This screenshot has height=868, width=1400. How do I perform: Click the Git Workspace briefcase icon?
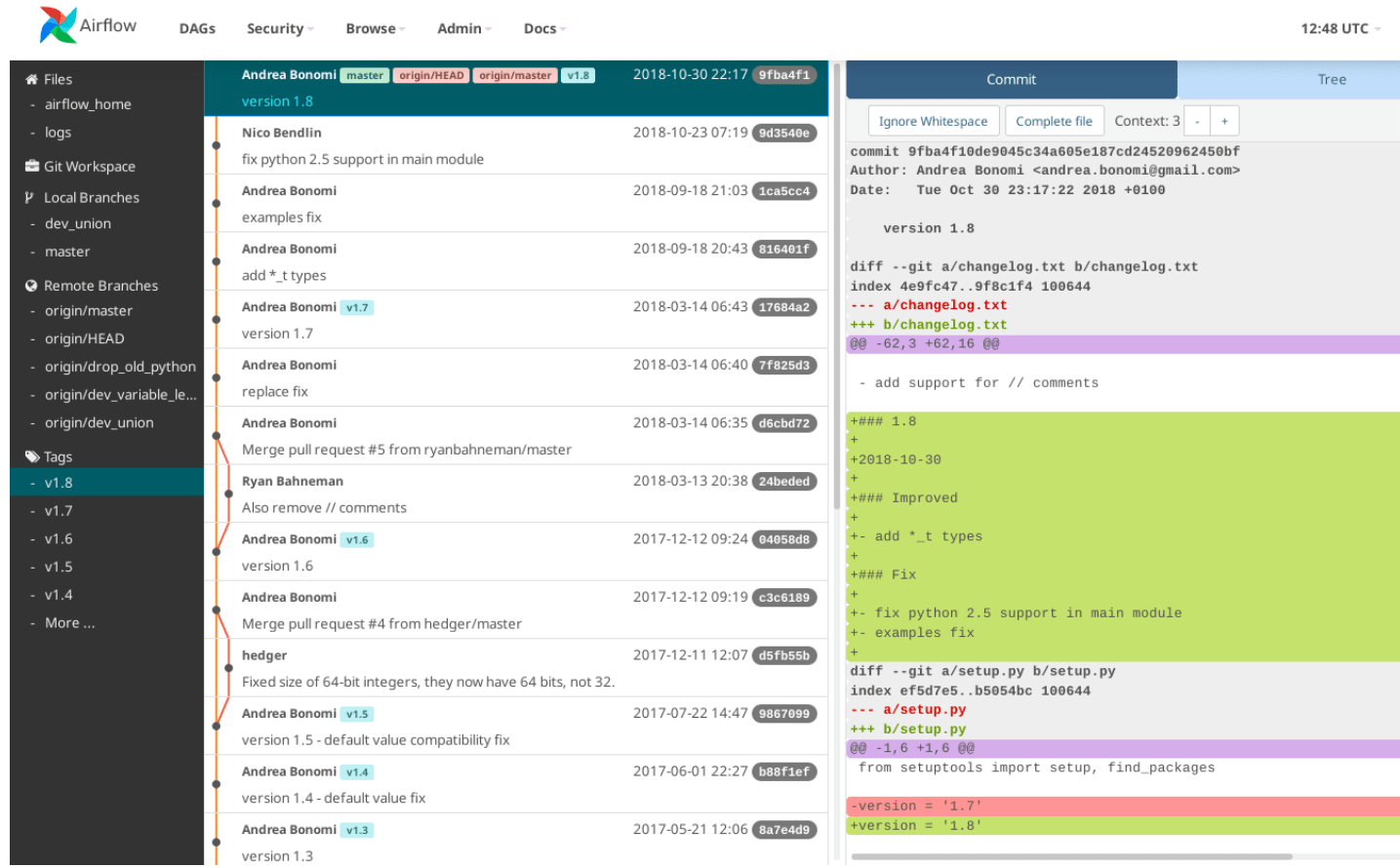[31, 166]
